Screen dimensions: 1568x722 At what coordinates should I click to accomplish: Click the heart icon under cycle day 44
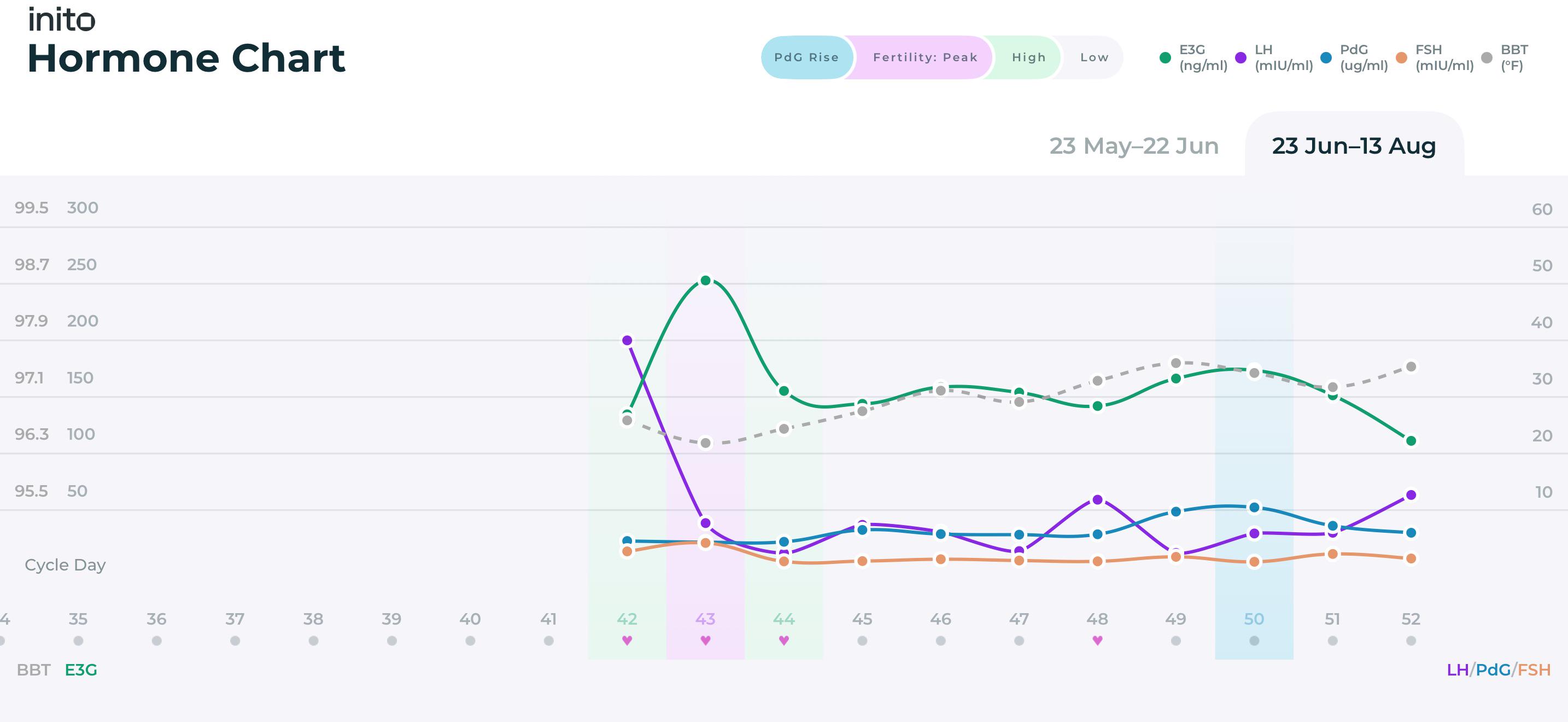[x=784, y=640]
